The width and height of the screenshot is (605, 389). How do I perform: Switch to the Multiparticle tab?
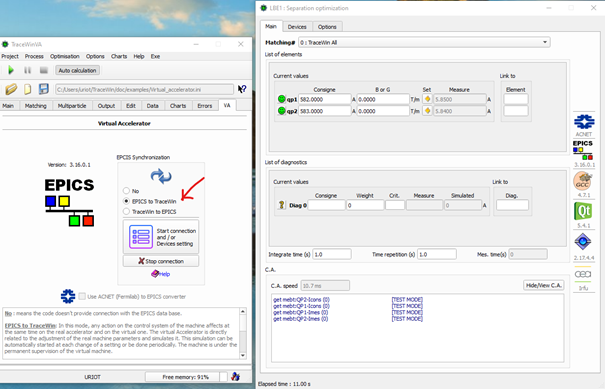72,106
